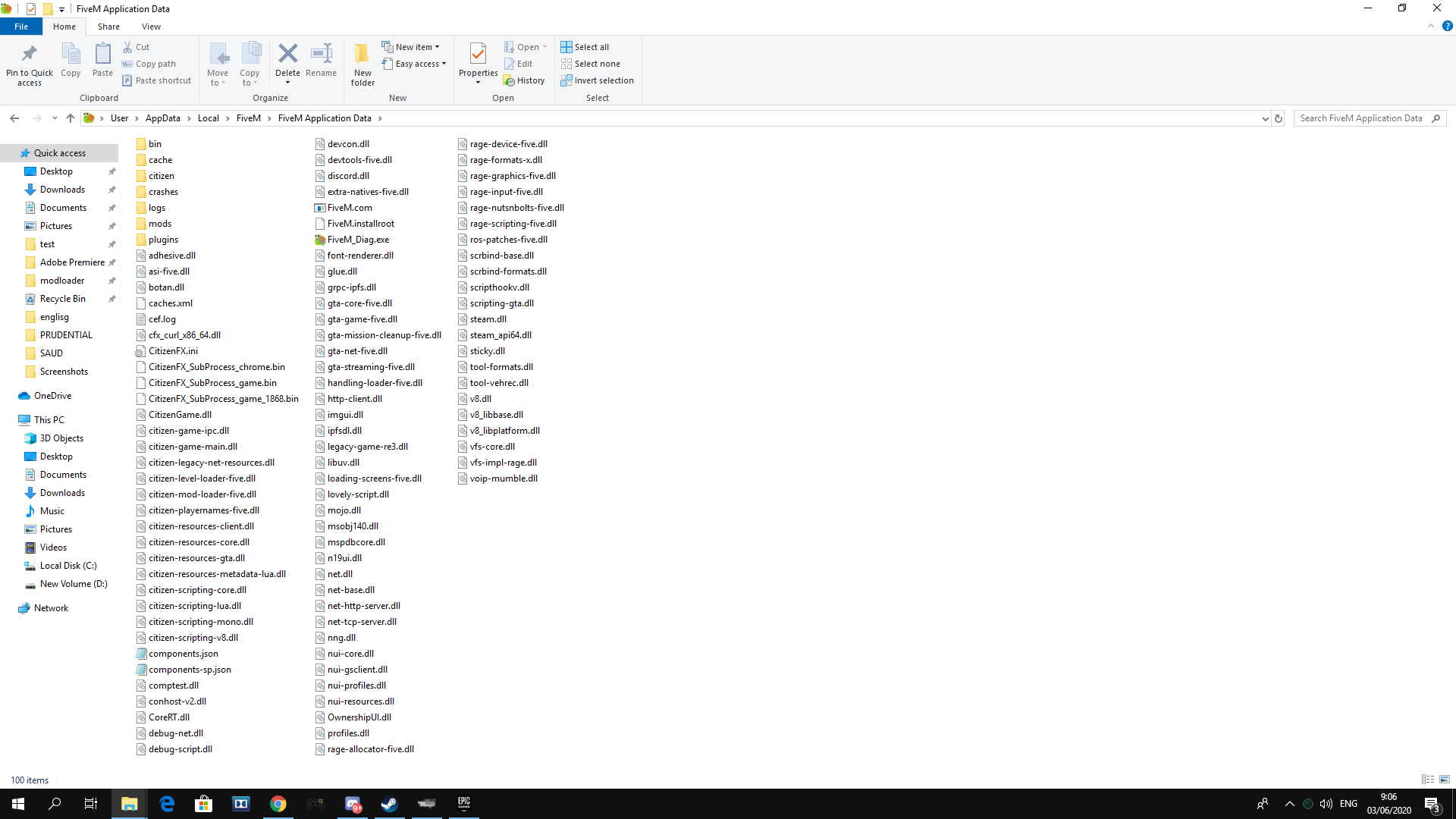
Task: Switch to details view in status bar
Action: [1429, 780]
